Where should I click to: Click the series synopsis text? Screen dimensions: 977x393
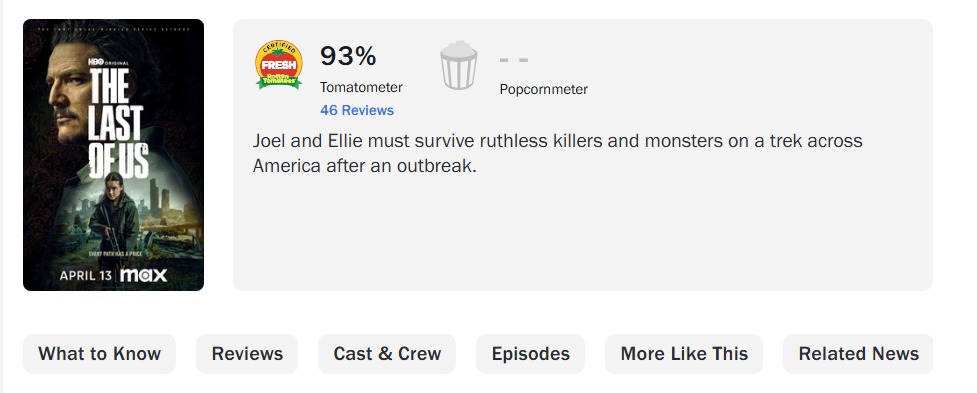[558, 153]
